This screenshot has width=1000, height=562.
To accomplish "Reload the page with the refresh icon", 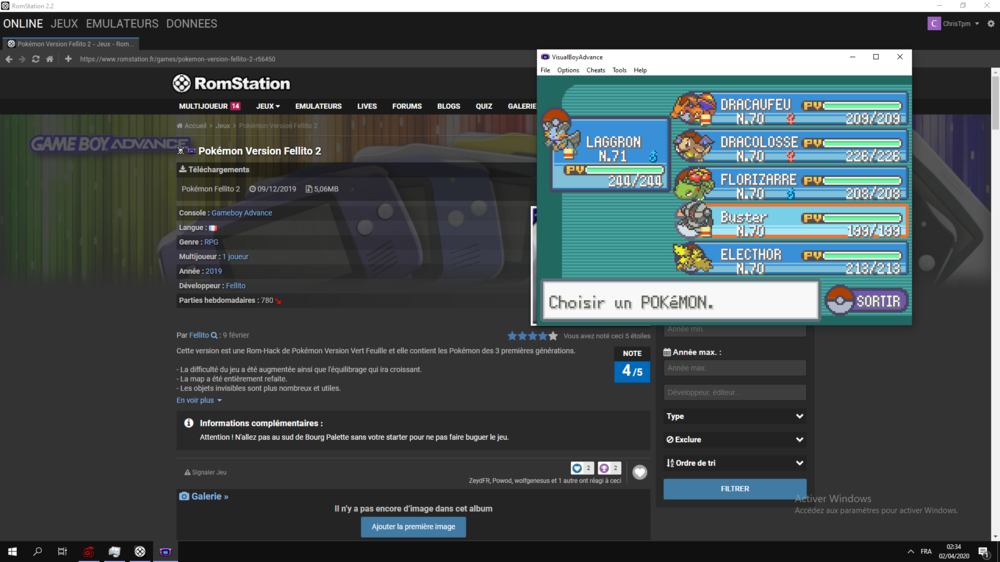I will coord(36,59).
